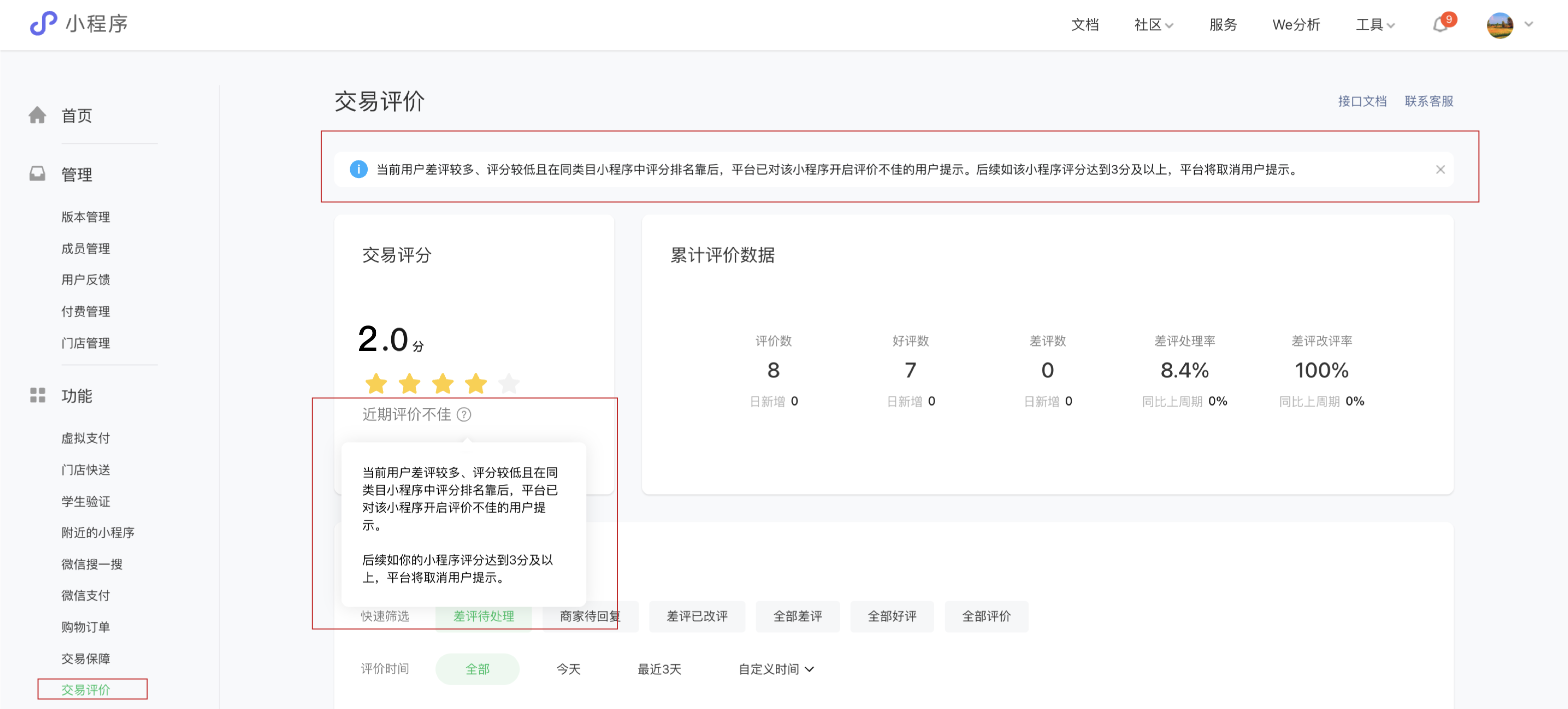Image resolution: width=1568 pixels, height=709 pixels.
Task: Expand account menu chevron beside avatar
Action: pos(1528,24)
